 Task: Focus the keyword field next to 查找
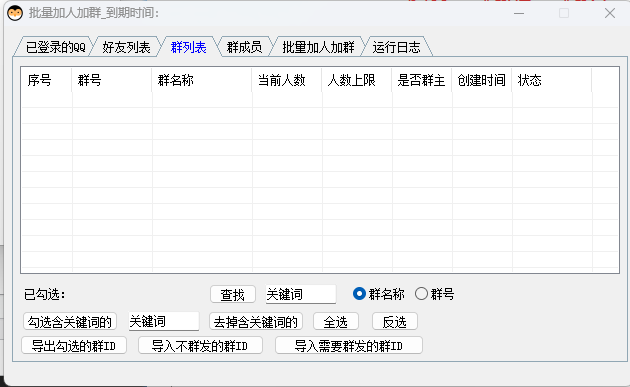coord(301,294)
